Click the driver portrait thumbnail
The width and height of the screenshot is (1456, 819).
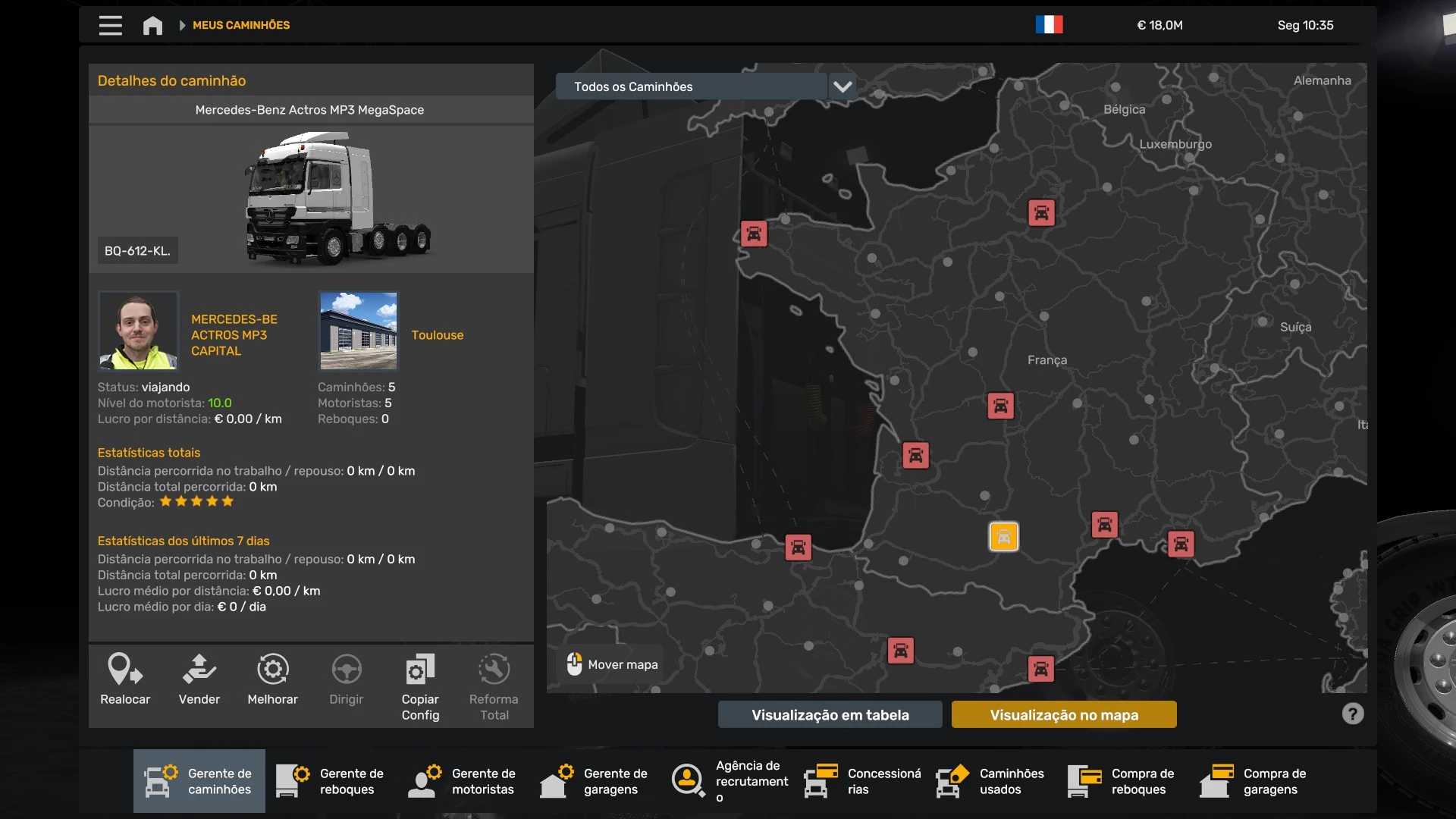pos(138,331)
